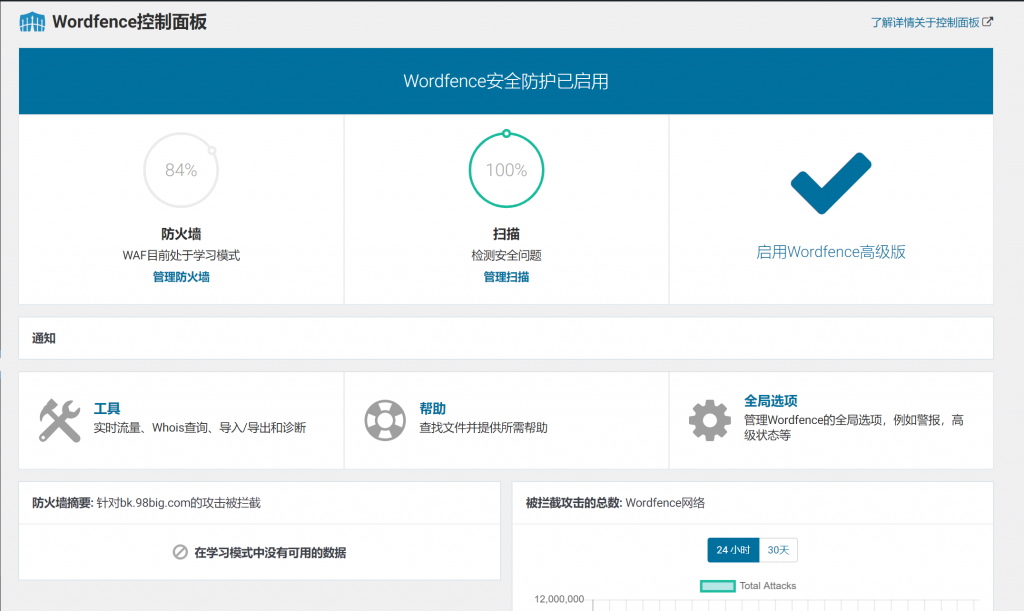Click the 84% firewall status circle
1024x611 pixels.
pos(181,170)
